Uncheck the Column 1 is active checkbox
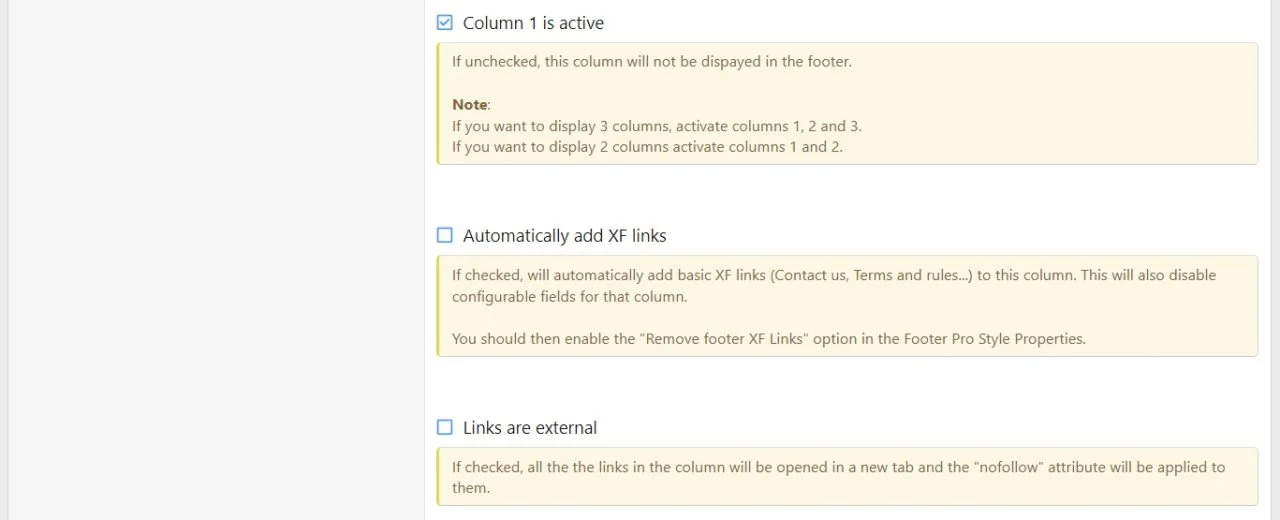1280x520 pixels. [445, 22]
